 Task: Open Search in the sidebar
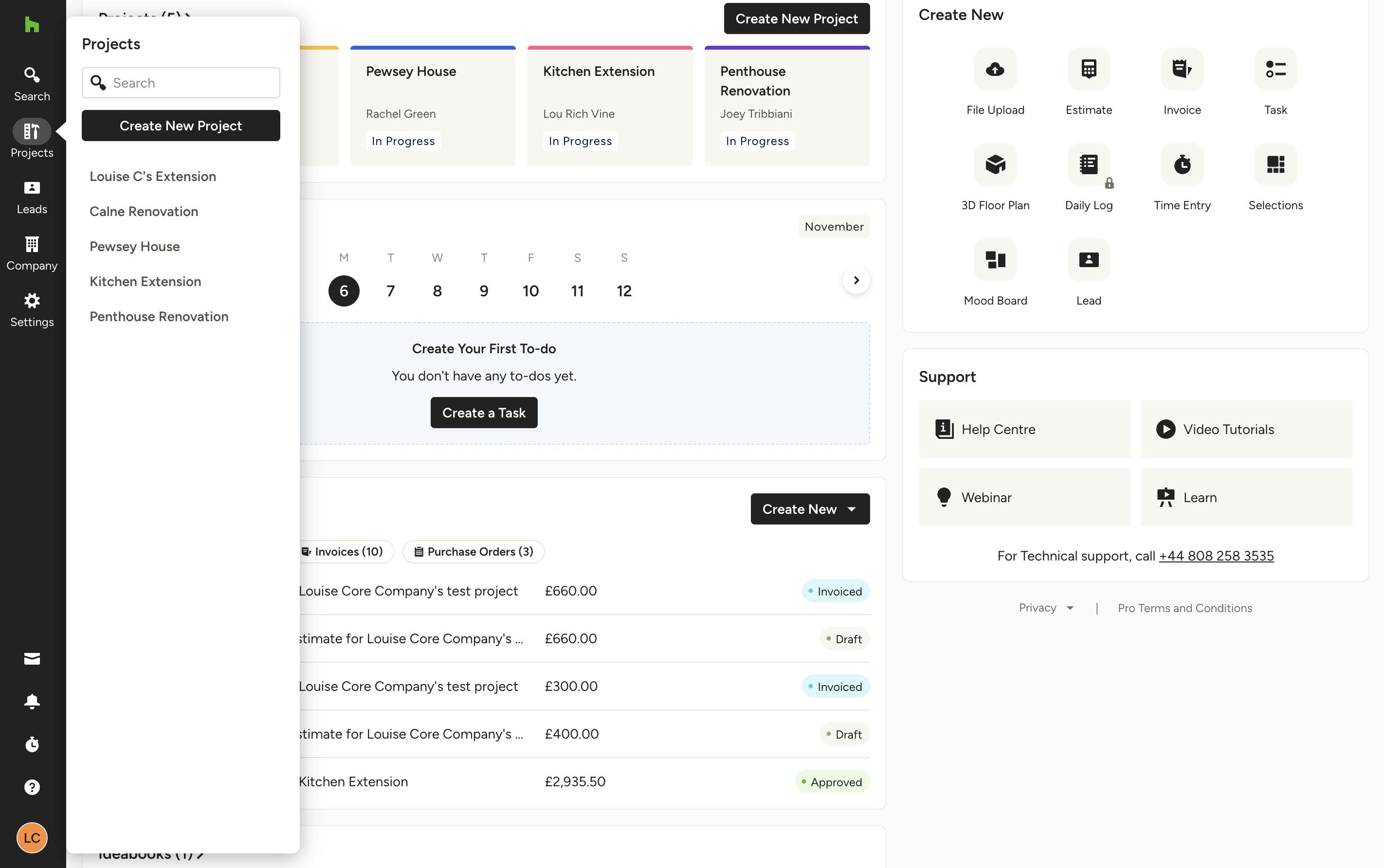32,84
